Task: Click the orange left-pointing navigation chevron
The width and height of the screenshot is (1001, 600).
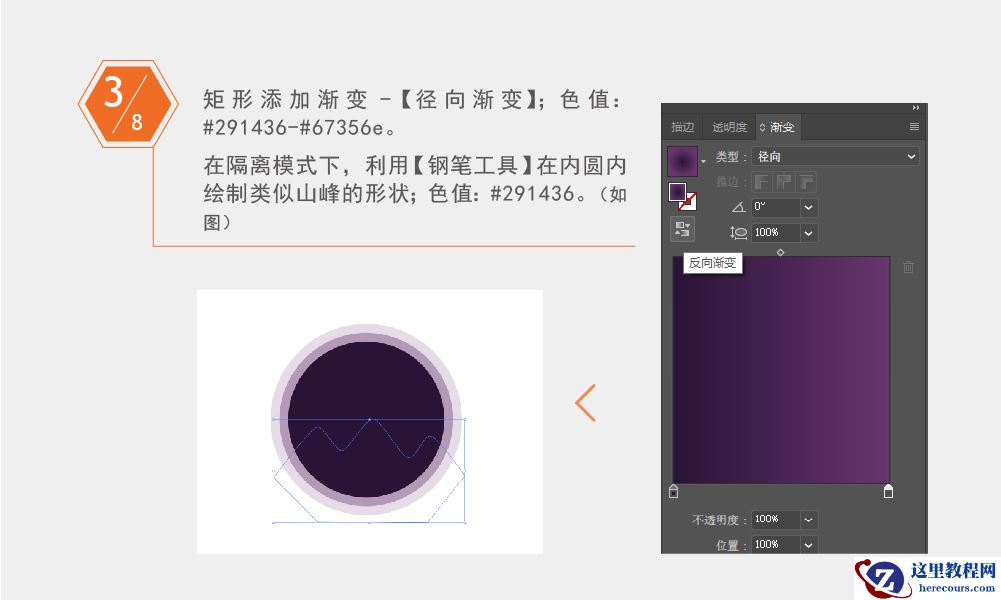Action: click(585, 403)
